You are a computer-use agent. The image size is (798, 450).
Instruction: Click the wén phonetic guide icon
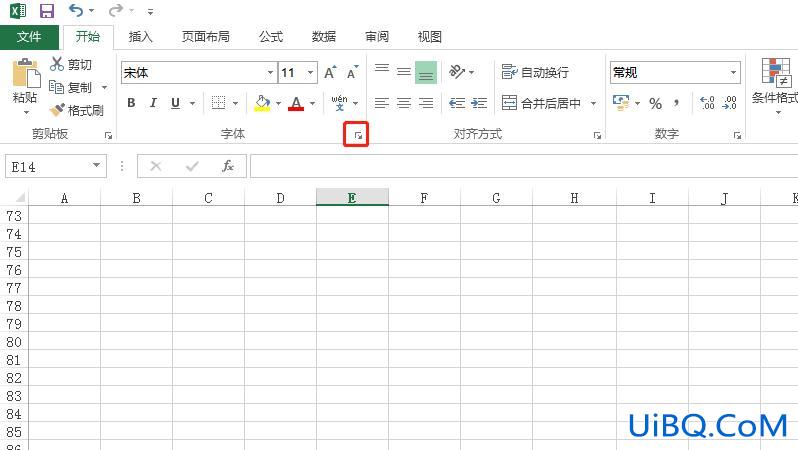pos(339,102)
